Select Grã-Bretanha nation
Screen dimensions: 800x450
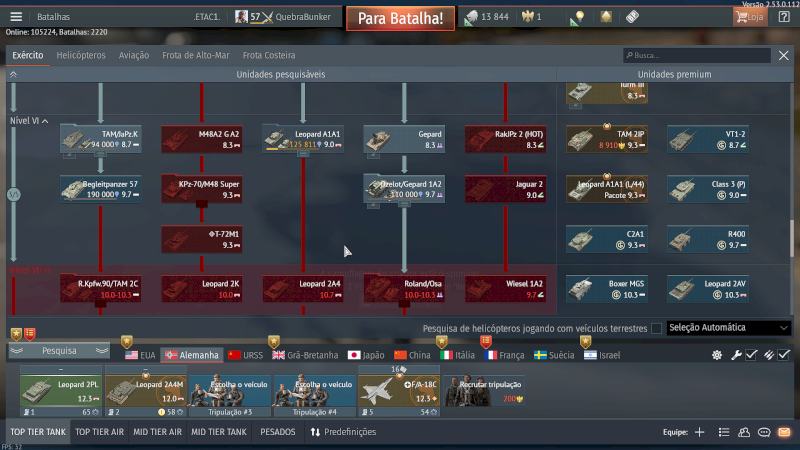[305, 355]
